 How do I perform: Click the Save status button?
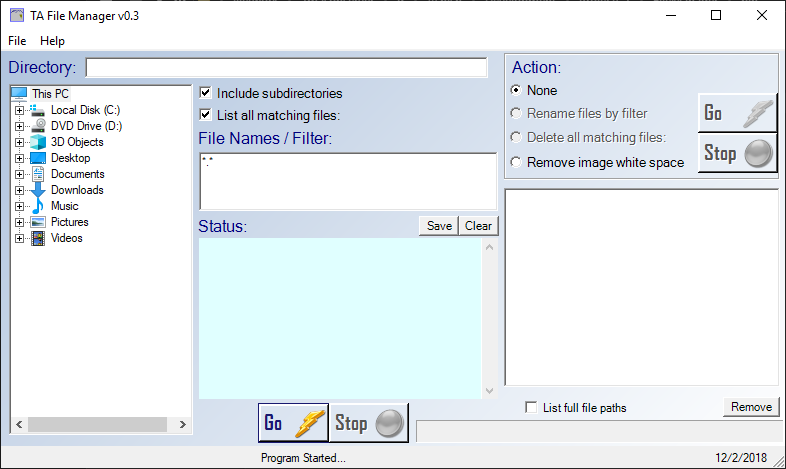click(439, 226)
